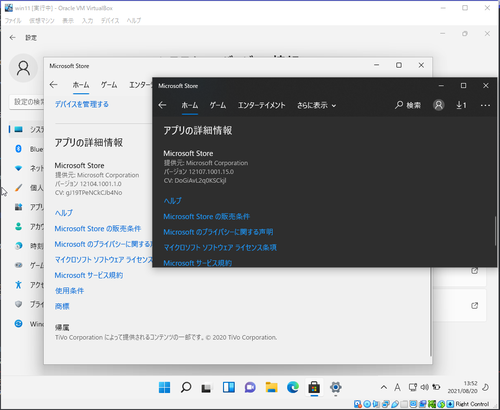Viewport: 500px width, 410px height.
Task: Open privacy statement link in dark Store
Action: click(218, 232)
